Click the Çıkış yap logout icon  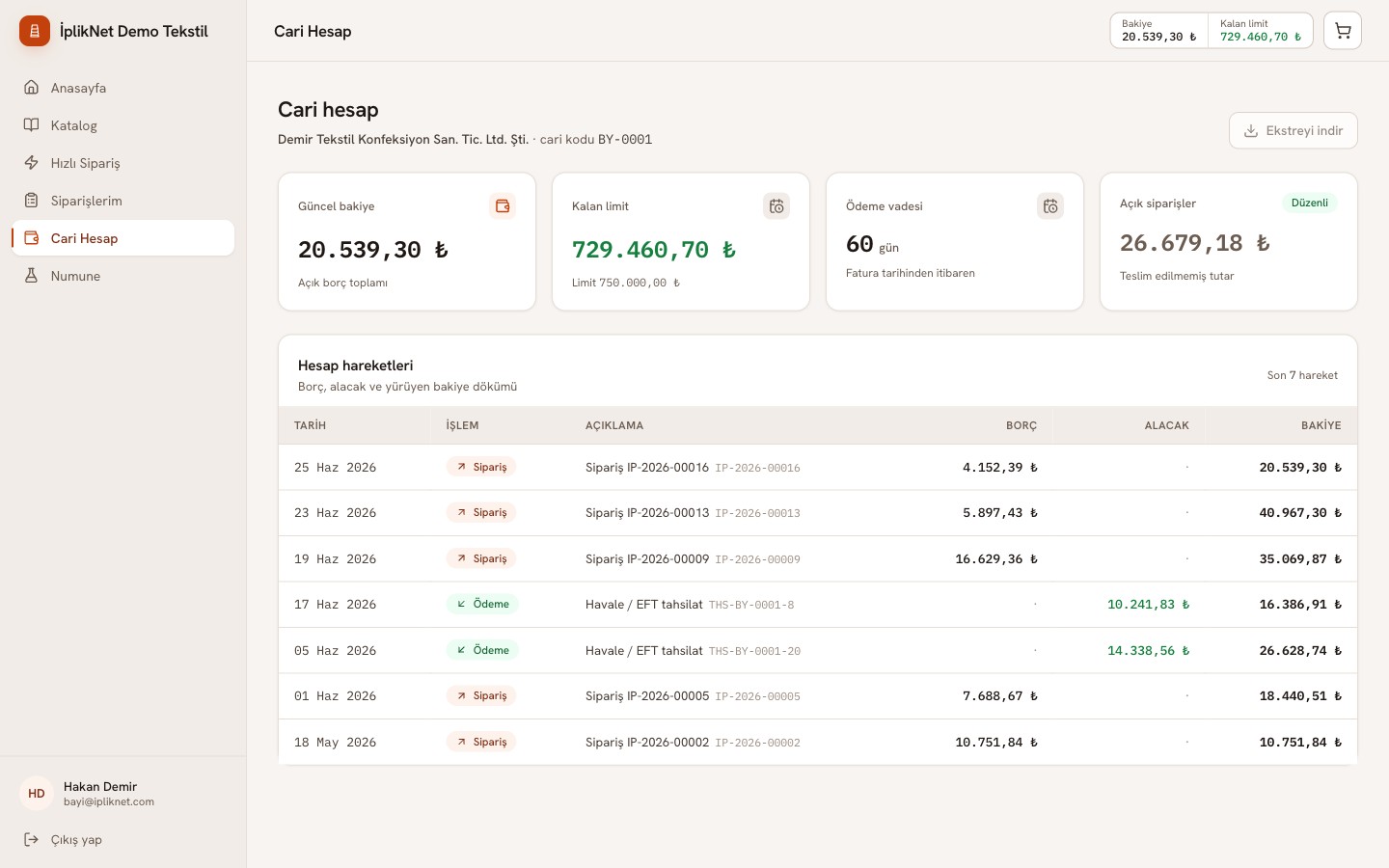click(32, 839)
